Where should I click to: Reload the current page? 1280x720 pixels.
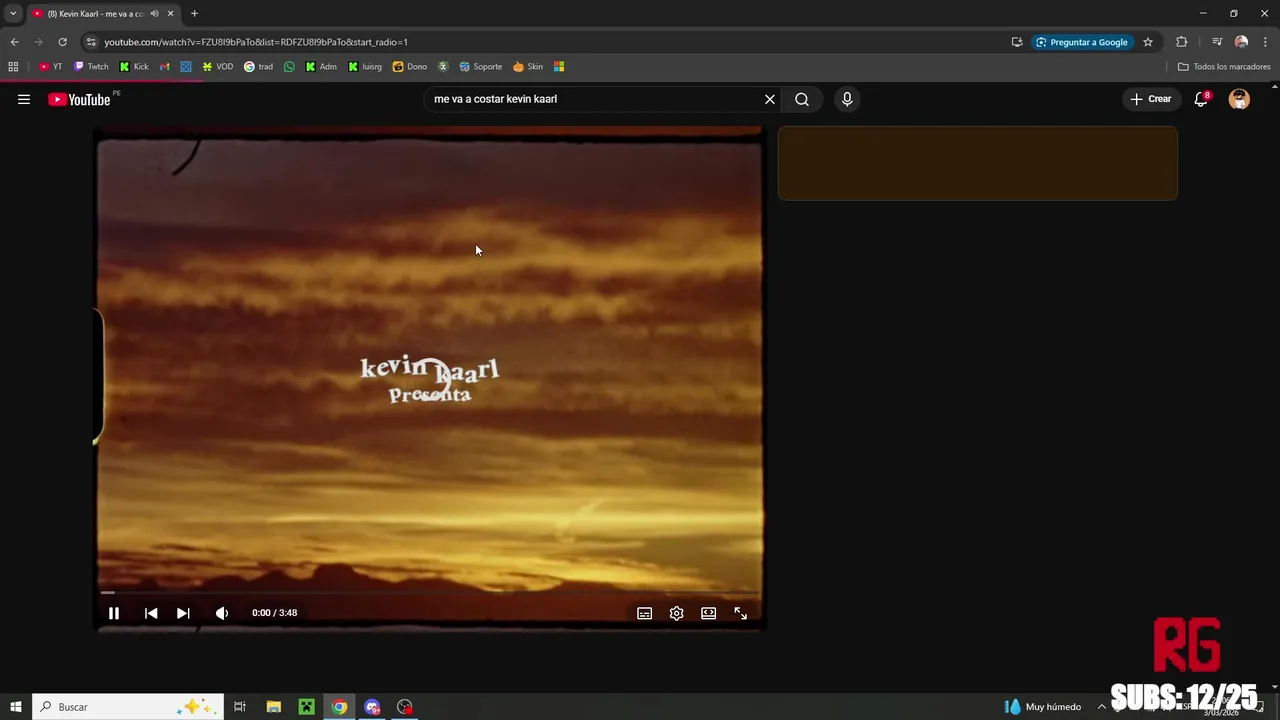click(62, 42)
